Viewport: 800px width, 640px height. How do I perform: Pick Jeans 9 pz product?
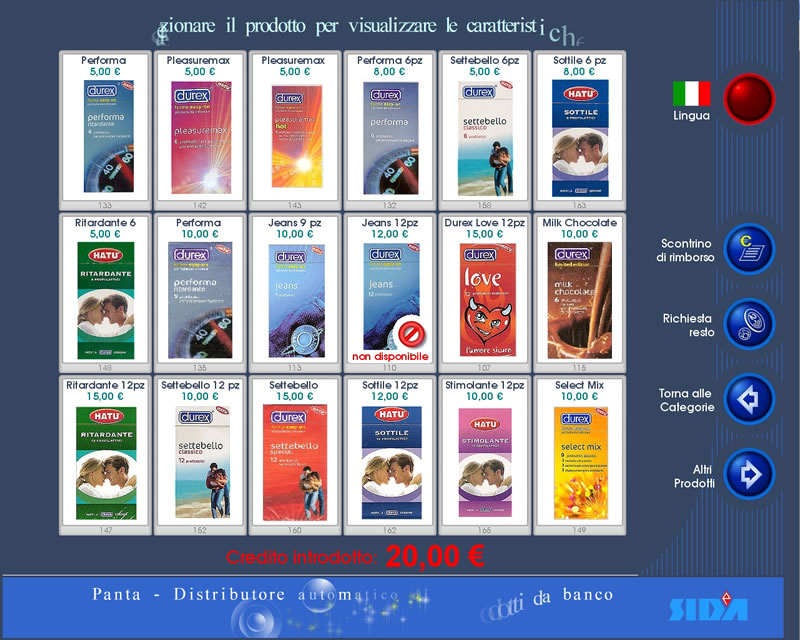[x=294, y=293]
